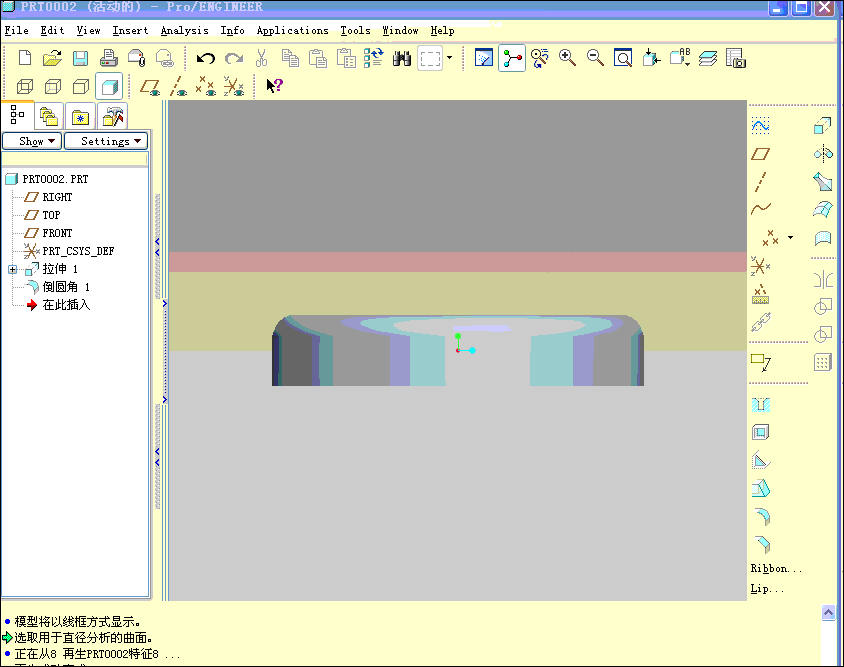Select the Draft tool icon

click(x=761, y=488)
